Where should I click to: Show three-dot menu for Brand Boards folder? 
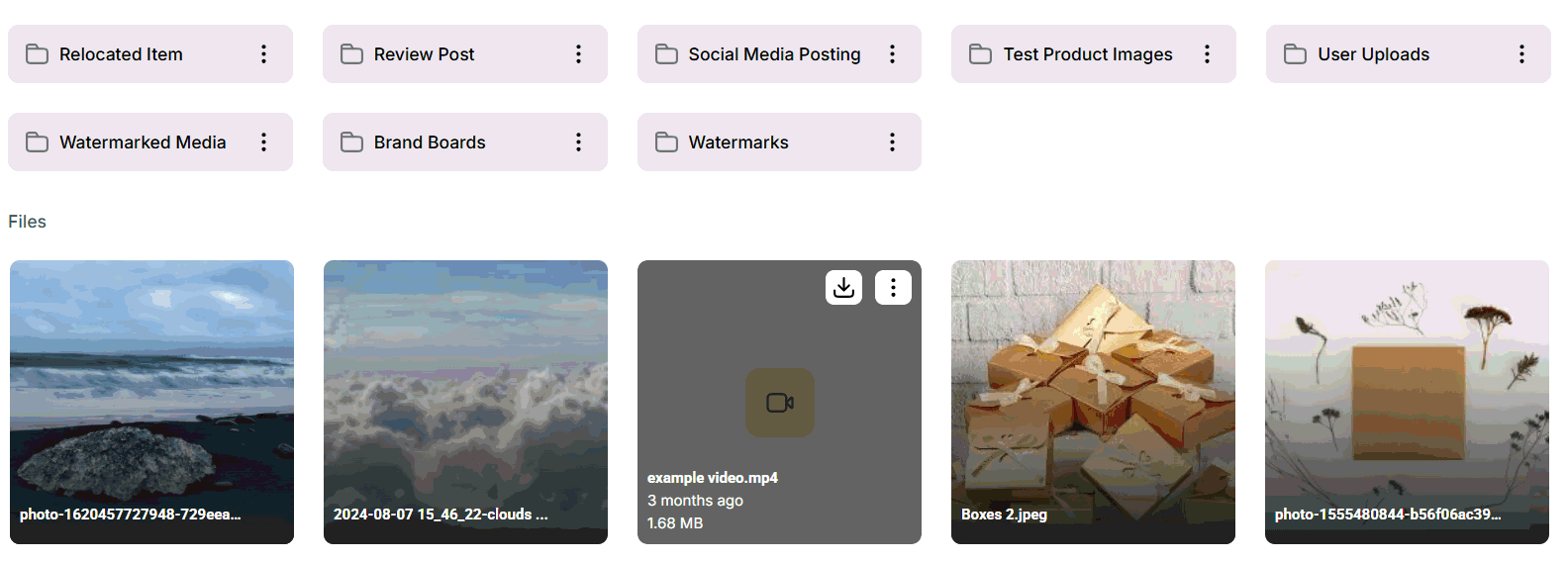pyautogui.click(x=578, y=142)
